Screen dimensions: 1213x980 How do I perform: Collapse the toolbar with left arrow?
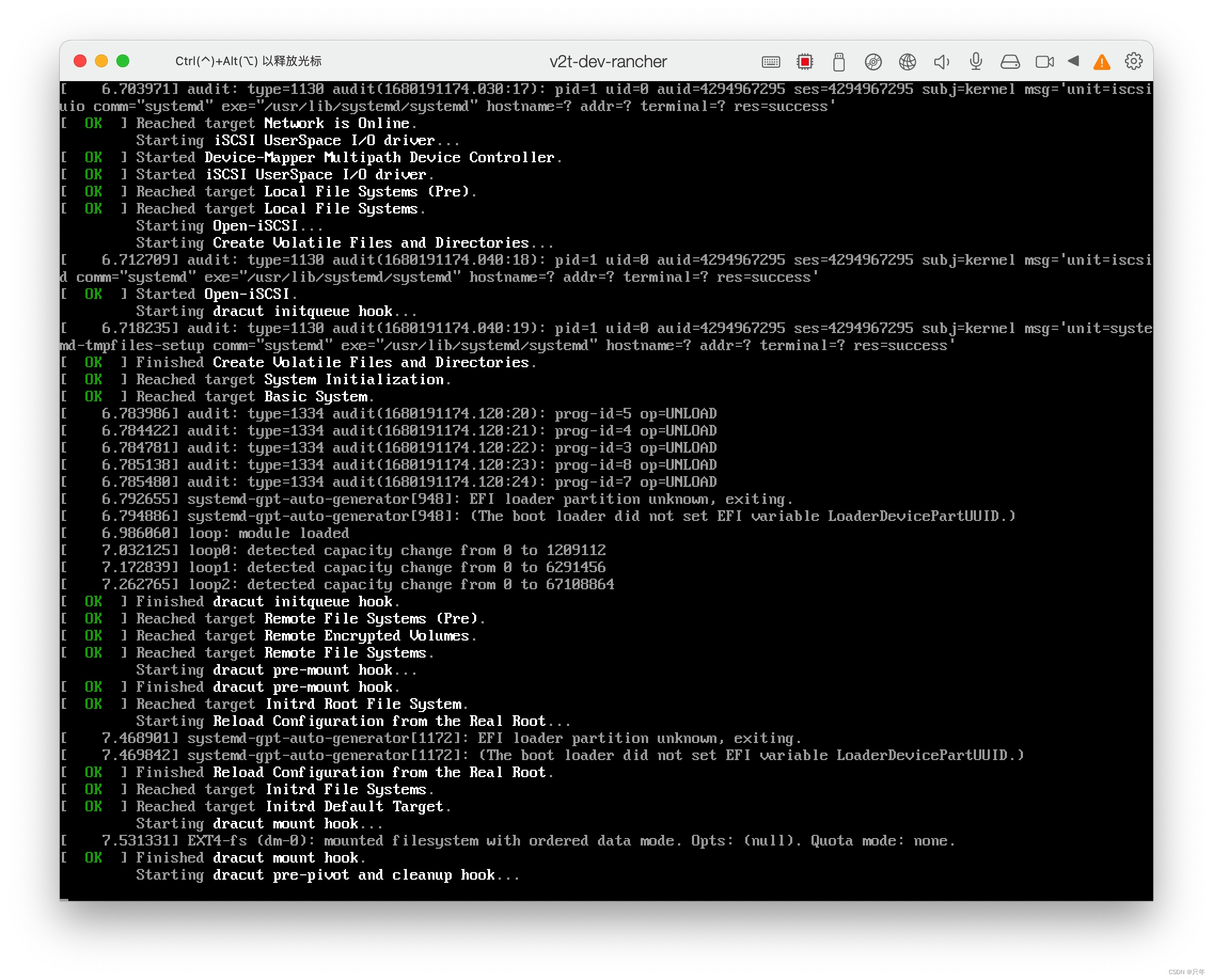[x=1074, y=61]
